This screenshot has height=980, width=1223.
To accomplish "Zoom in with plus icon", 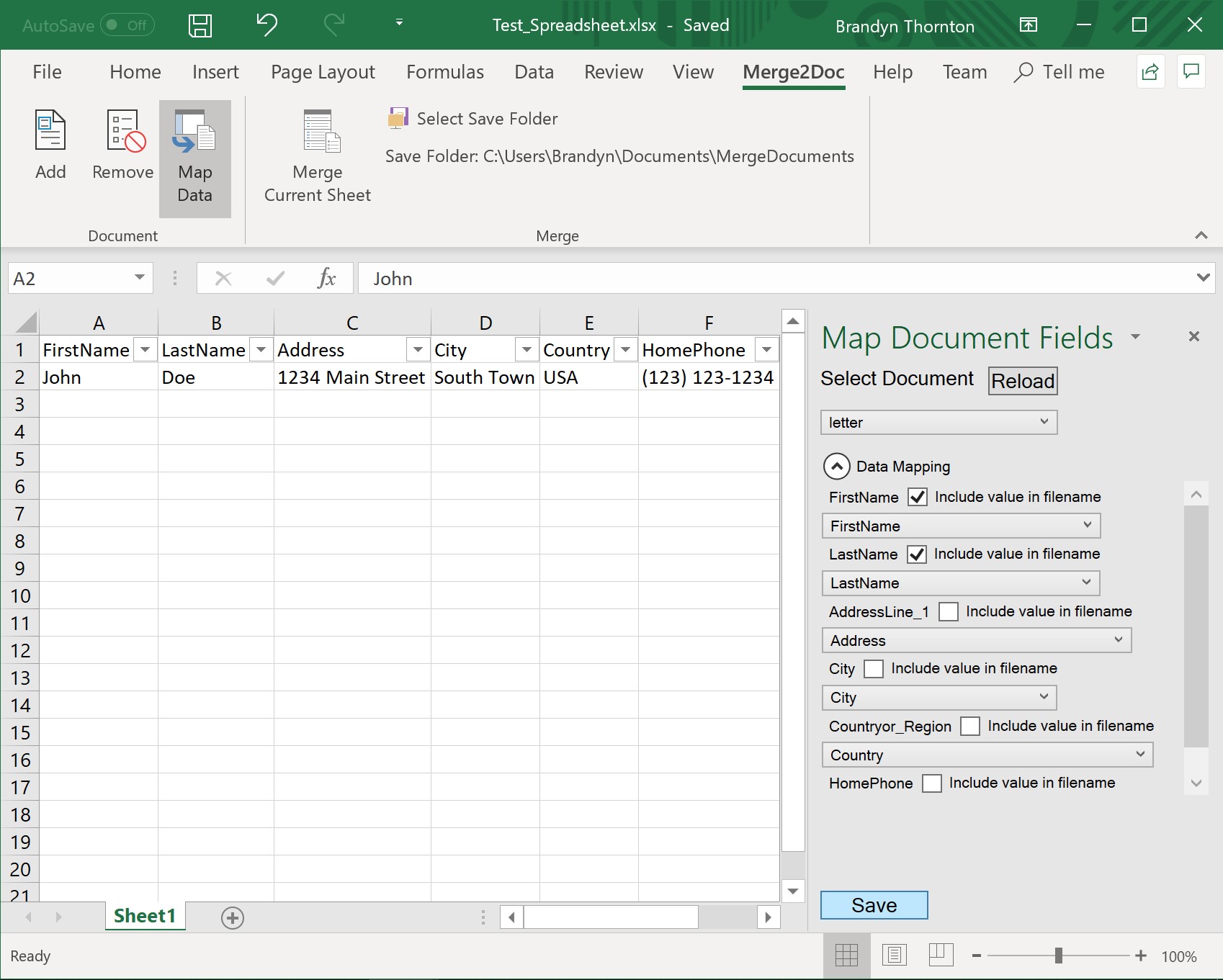I will point(1141,956).
